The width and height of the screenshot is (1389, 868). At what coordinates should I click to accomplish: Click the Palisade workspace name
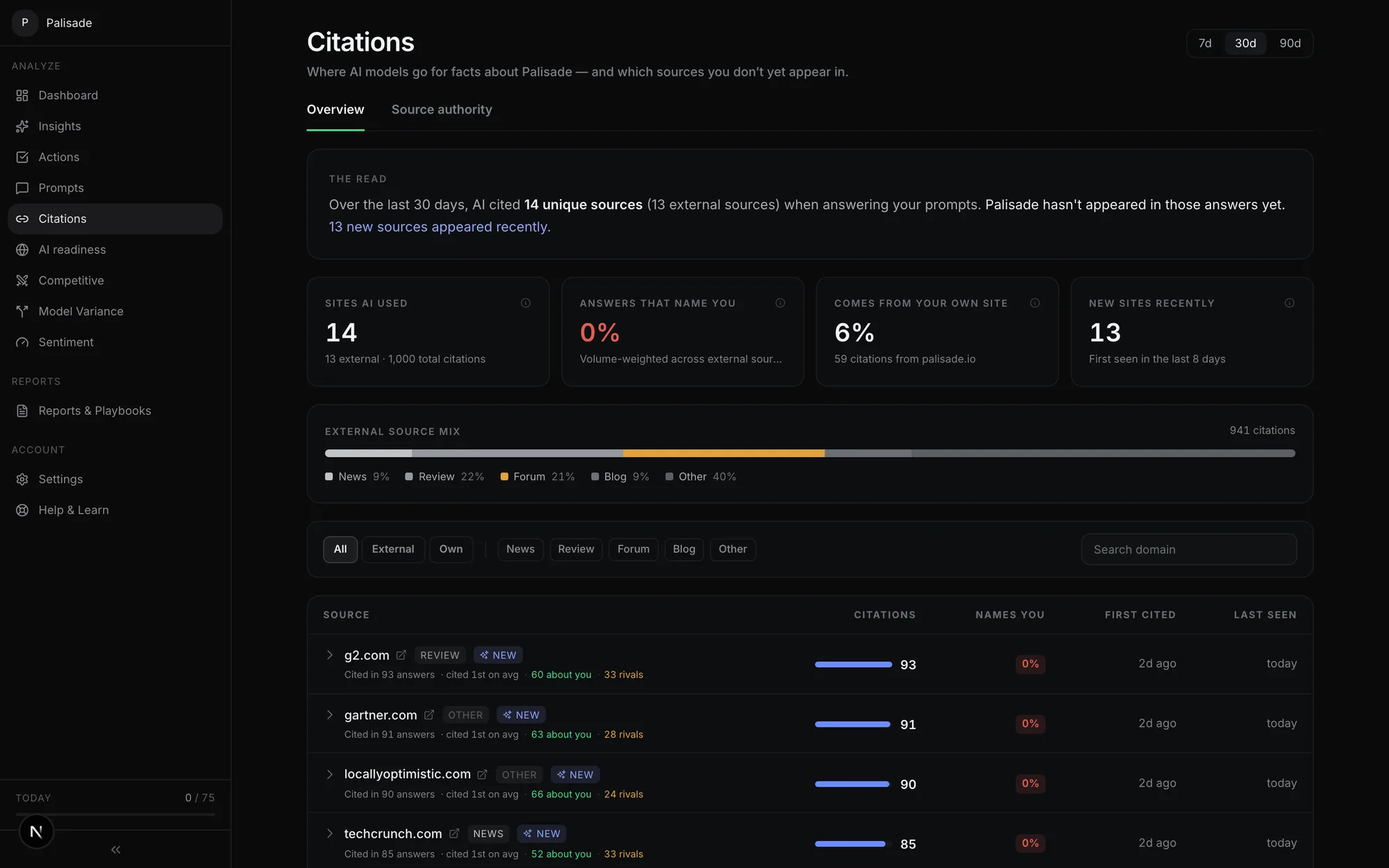click(x=69, y=23)
